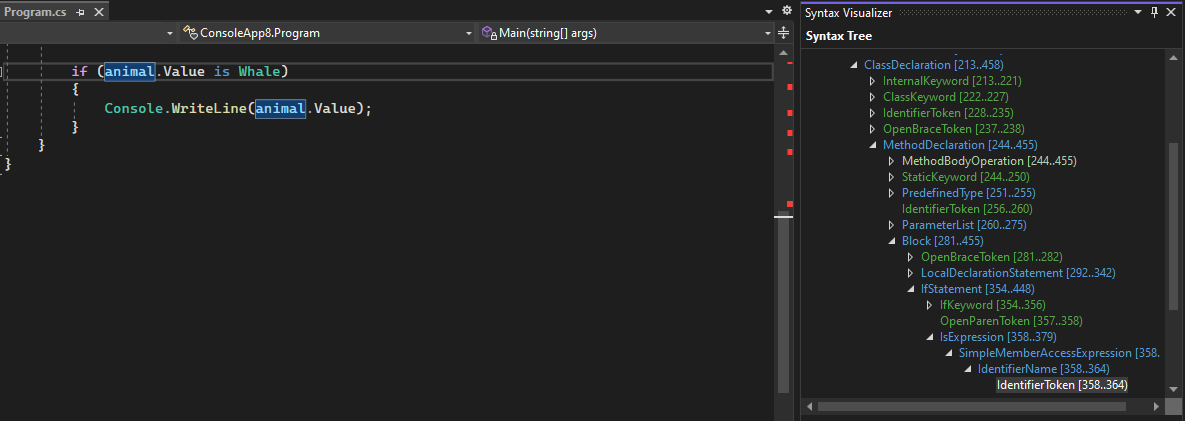Screen dimensions: 1185x421
Task: Select IsExpression [358..379] tree row
Action: (998, 337)
